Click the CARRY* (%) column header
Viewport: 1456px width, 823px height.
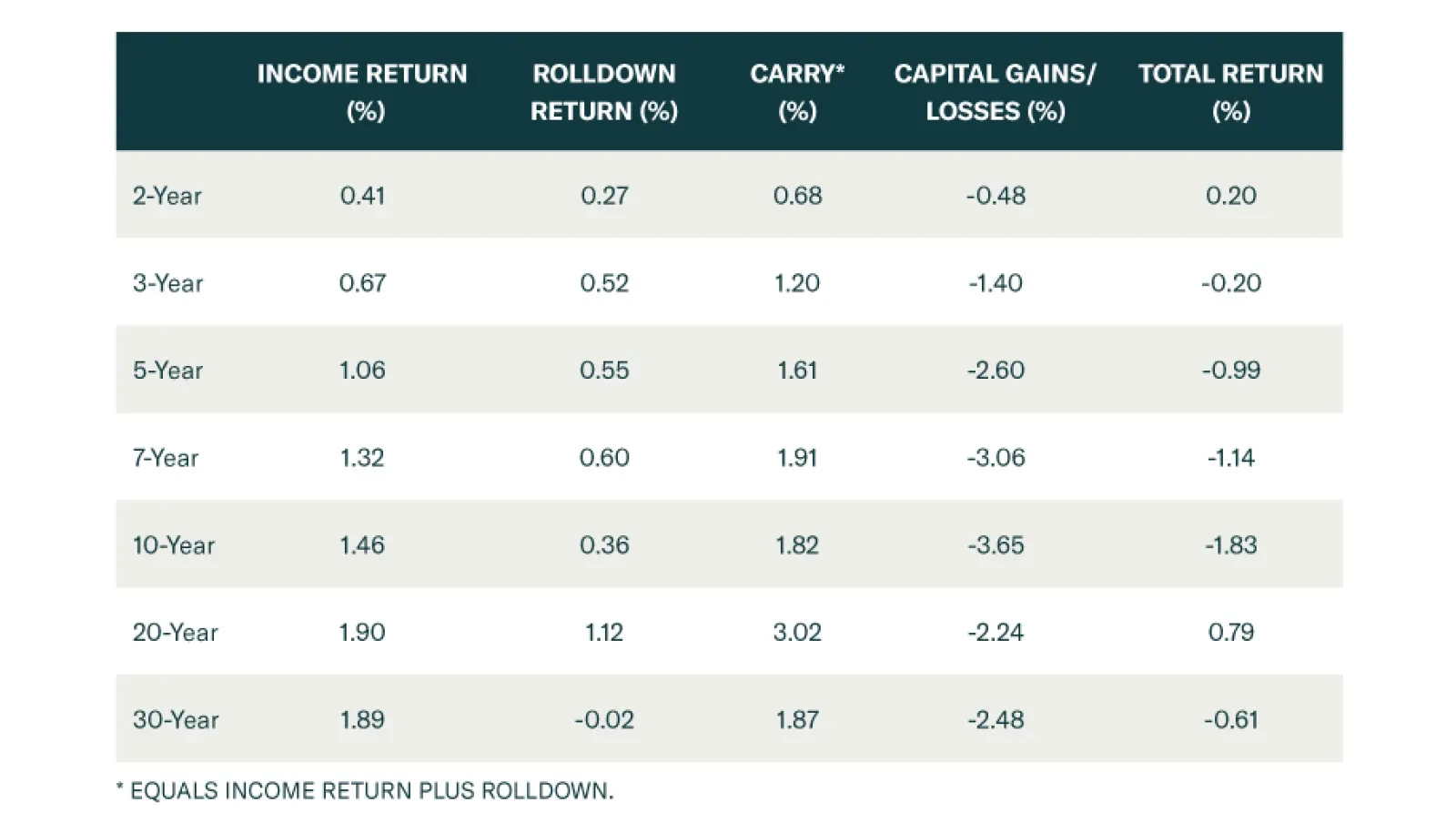[x=797, y=92]
